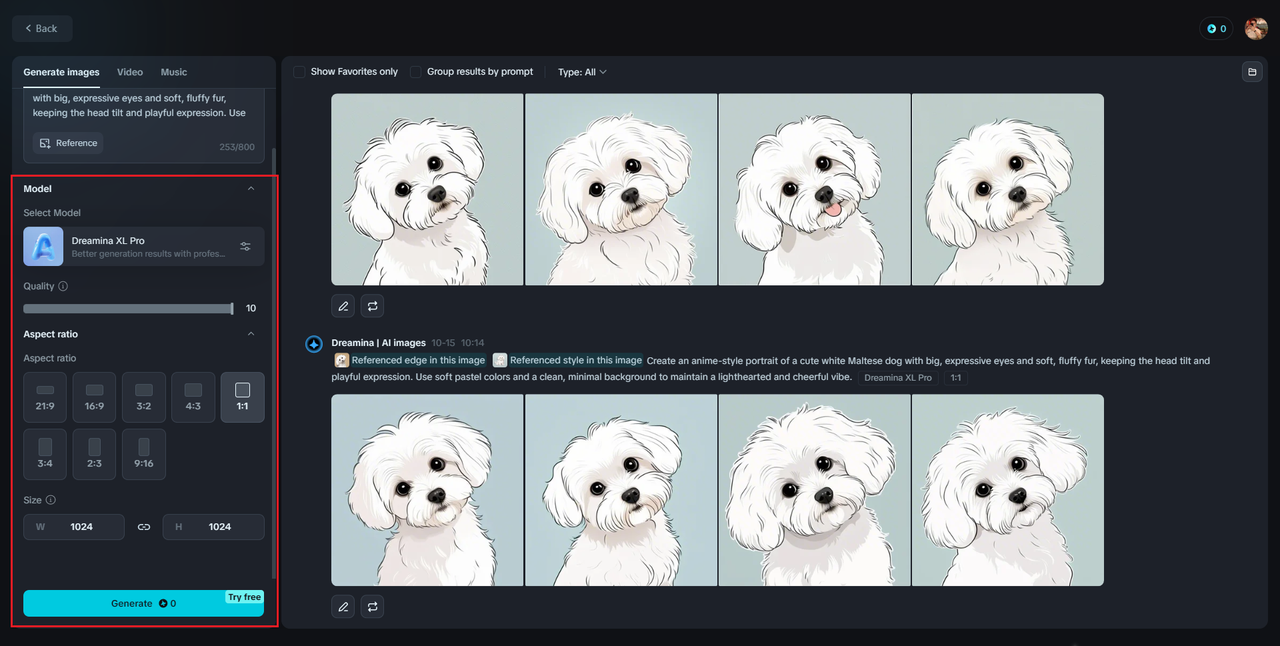
Task: Click the edit pencil icon under bottom row
Action: click(x=343, y=606)
